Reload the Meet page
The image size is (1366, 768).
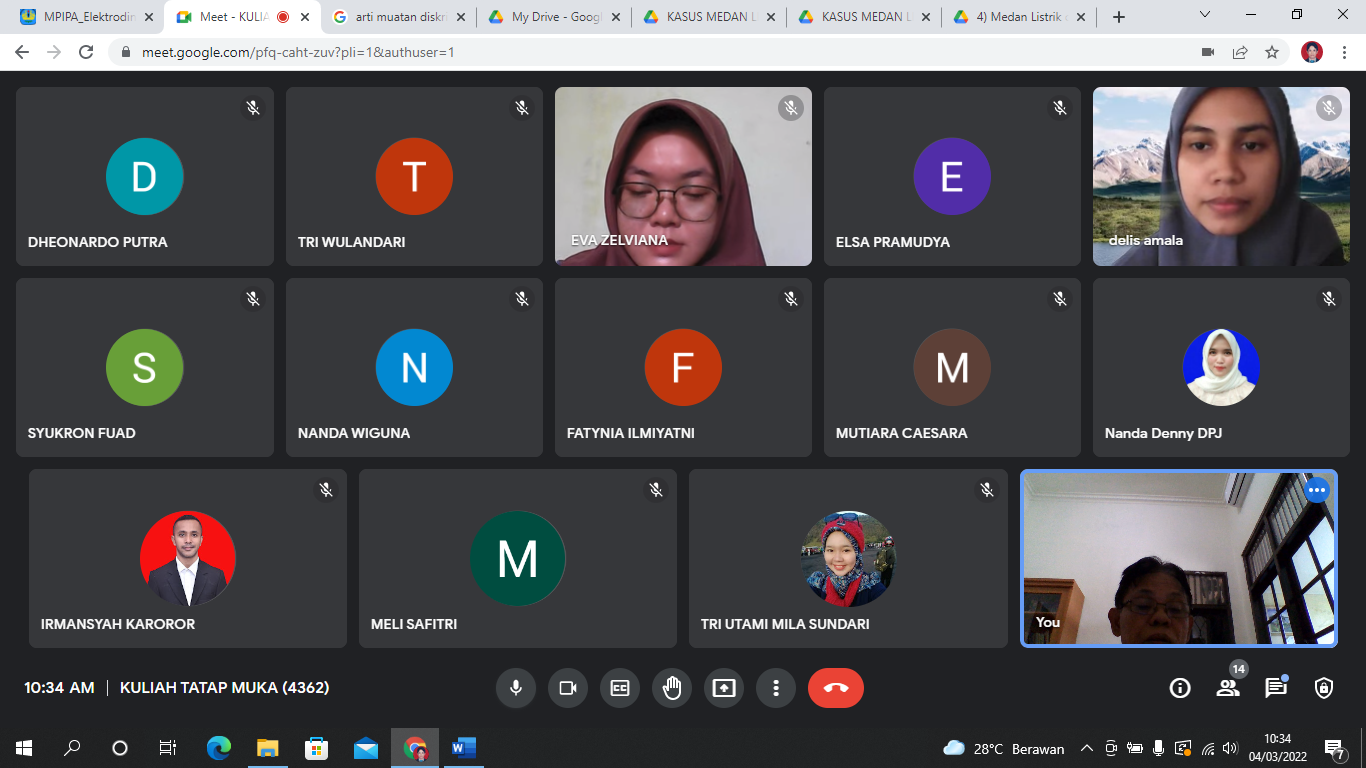pyautogui.click(x=86, y=52)
